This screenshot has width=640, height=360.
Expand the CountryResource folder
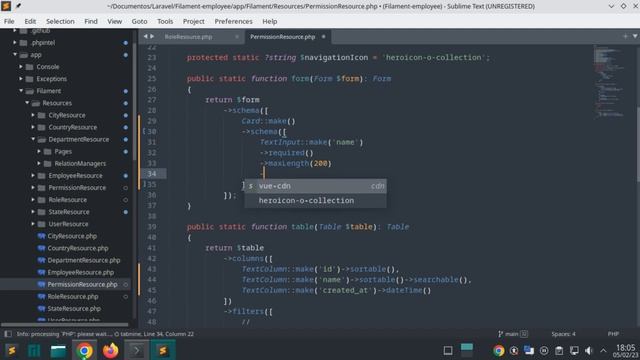click(33, 127)
